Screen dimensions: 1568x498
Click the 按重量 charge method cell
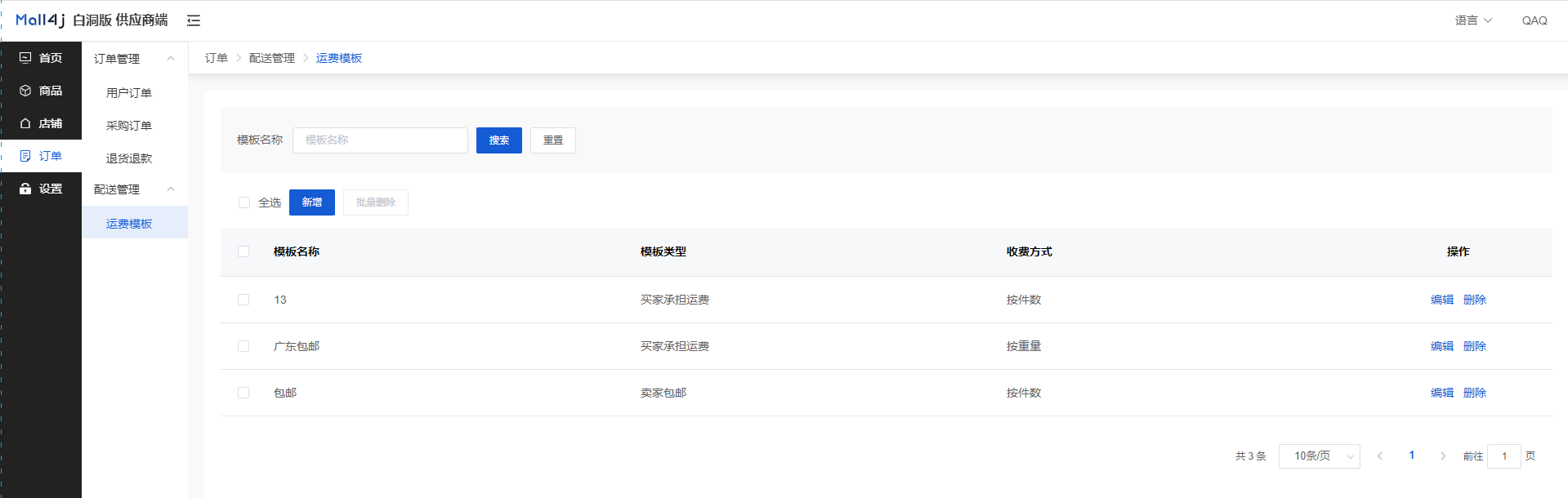coord(1024,346)
